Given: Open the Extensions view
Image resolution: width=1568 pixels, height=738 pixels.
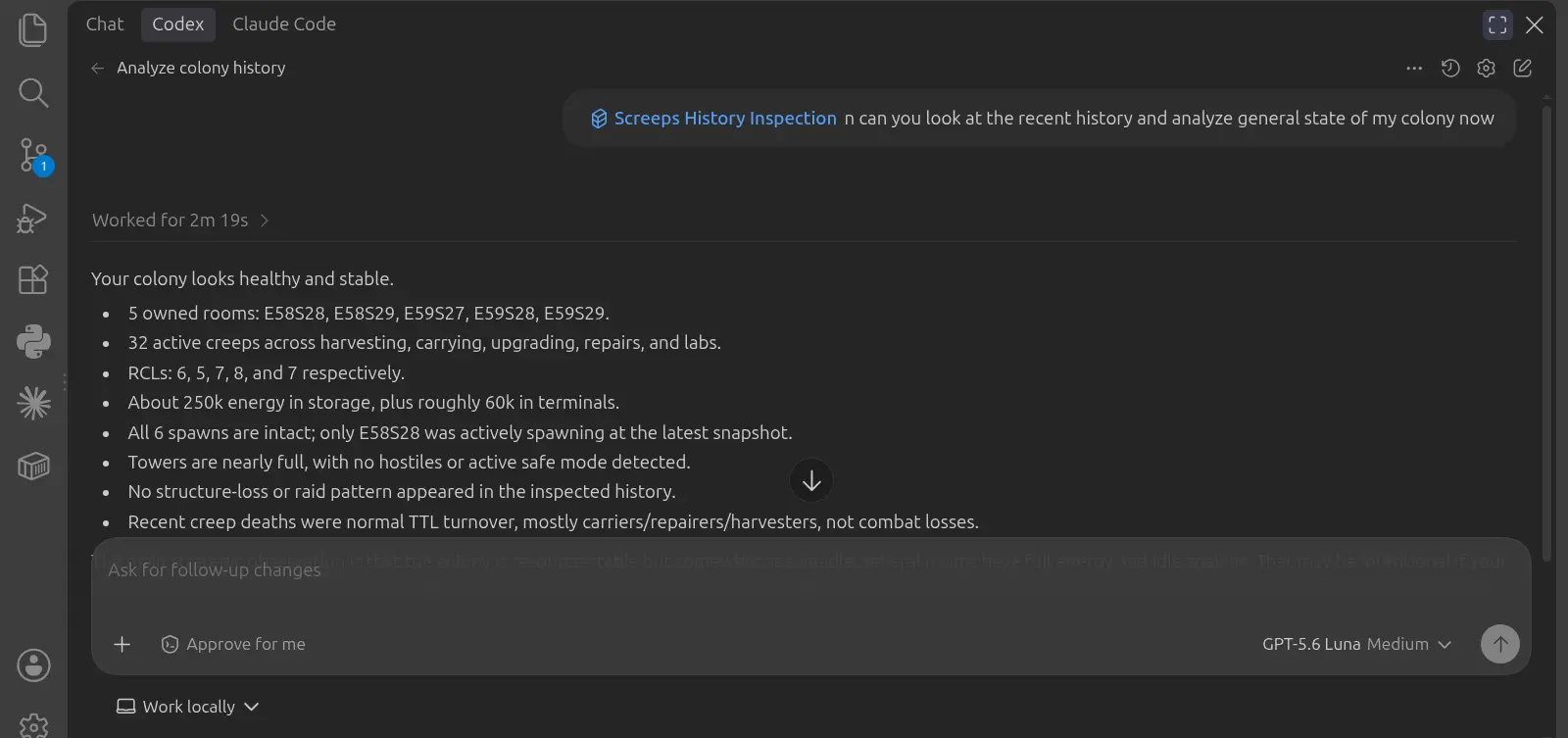Looking at the screenshot, I should (x=33, y=279).
